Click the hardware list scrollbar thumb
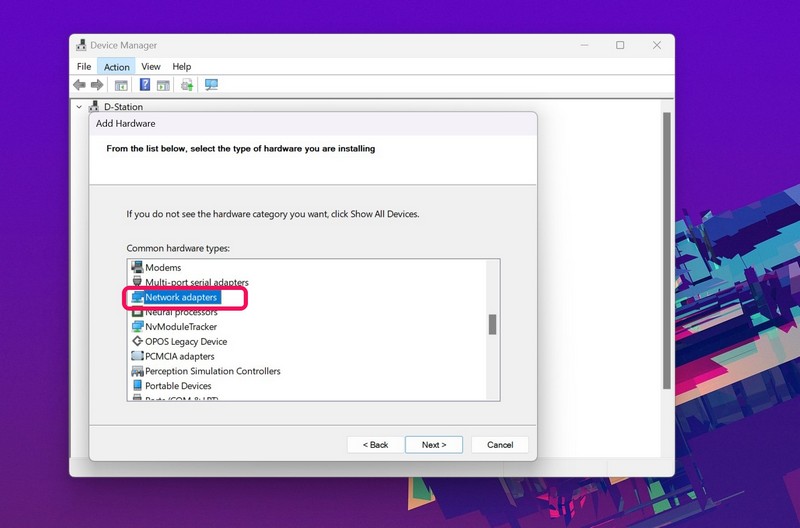This screenshot has width=800, height=528. (x=492, y=325)
